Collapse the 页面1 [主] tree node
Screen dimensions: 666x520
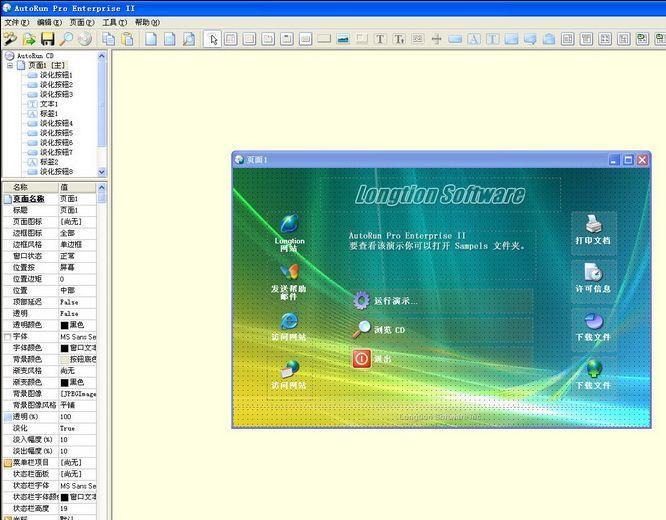(10, 65)
